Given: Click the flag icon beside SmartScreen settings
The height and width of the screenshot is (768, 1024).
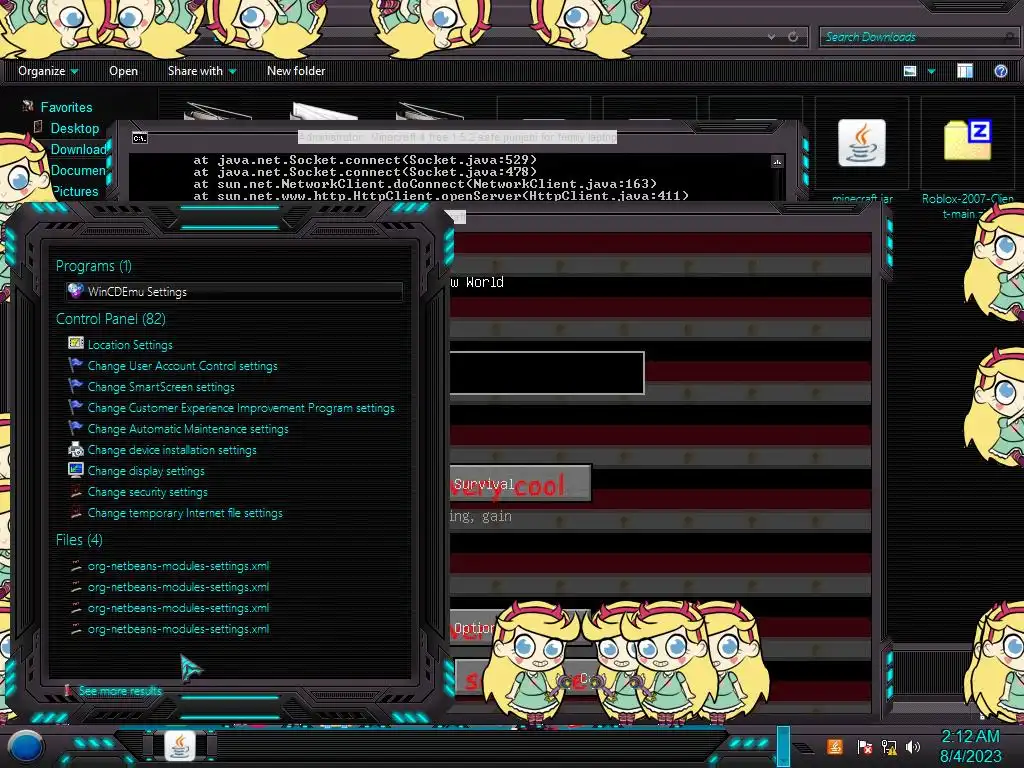Looking at the screenshot, I should tap(76, 385).
